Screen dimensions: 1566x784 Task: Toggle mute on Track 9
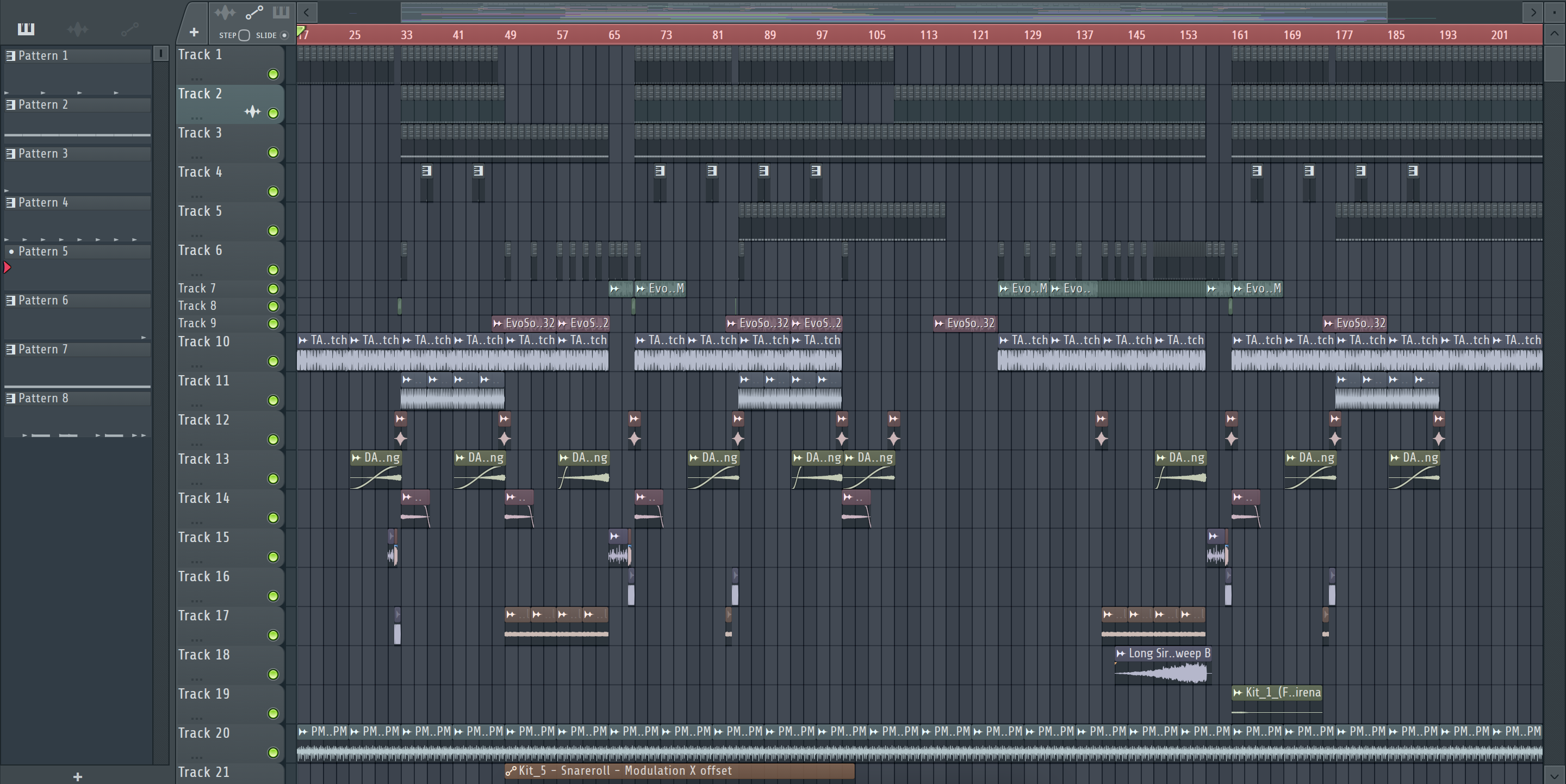click(x=274, y=324)
